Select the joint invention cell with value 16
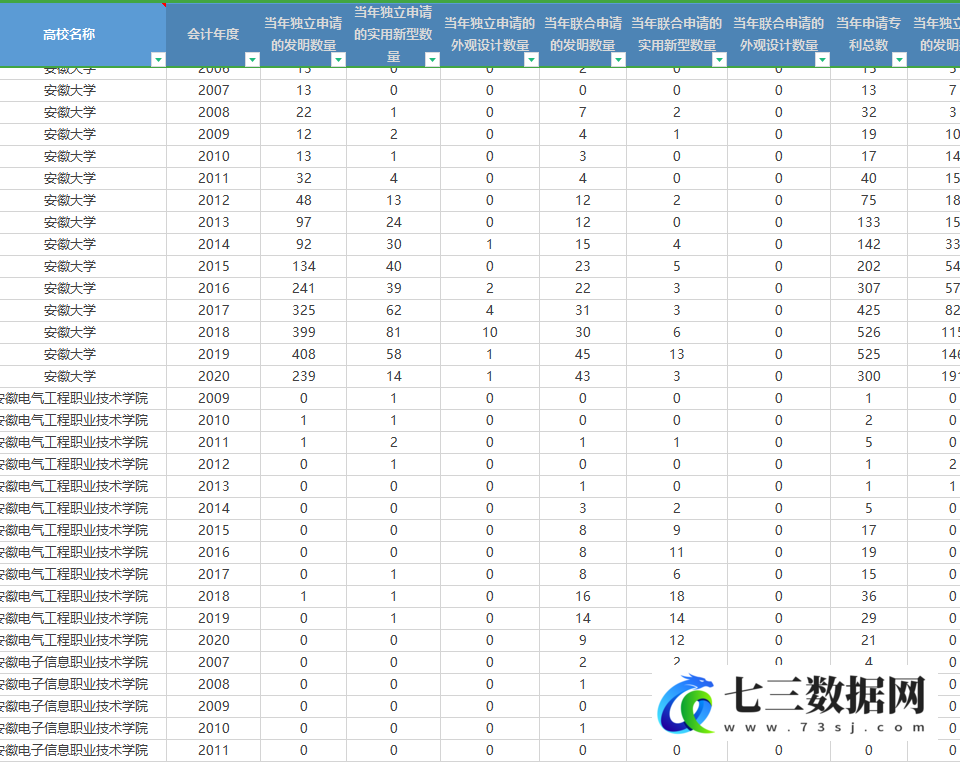Viewport: 960px width, 762px height. pyautogui.click(x=583, y=597)
